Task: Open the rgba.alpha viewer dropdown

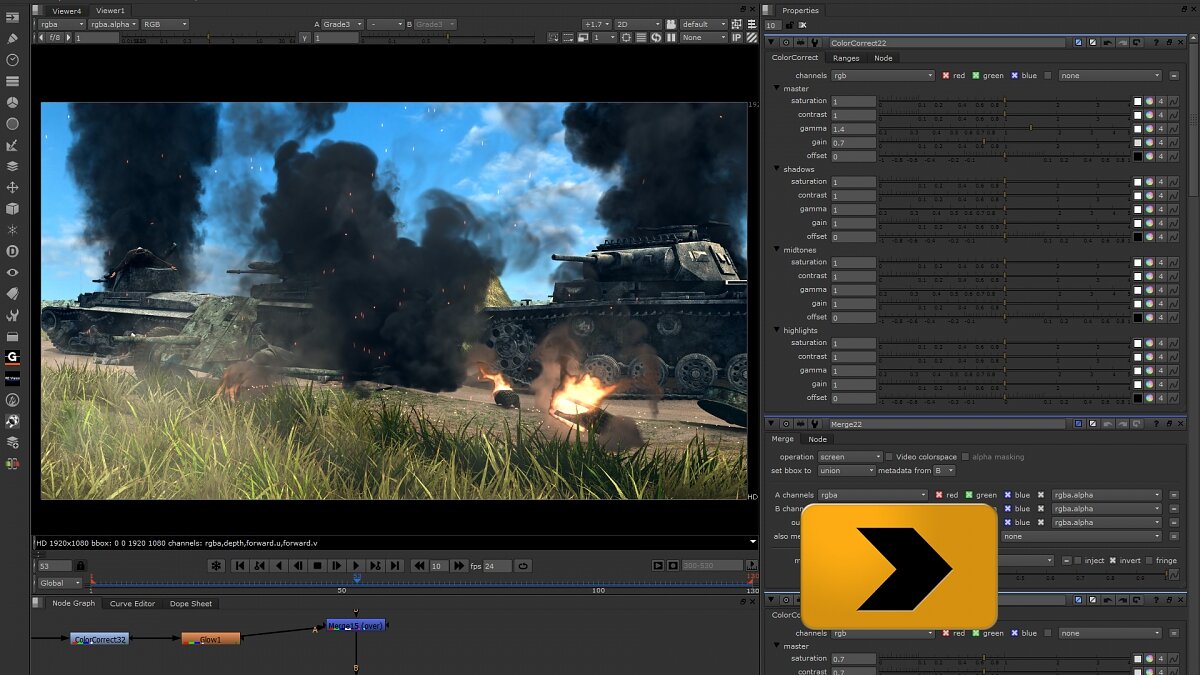Action: [x=112, y=24]
